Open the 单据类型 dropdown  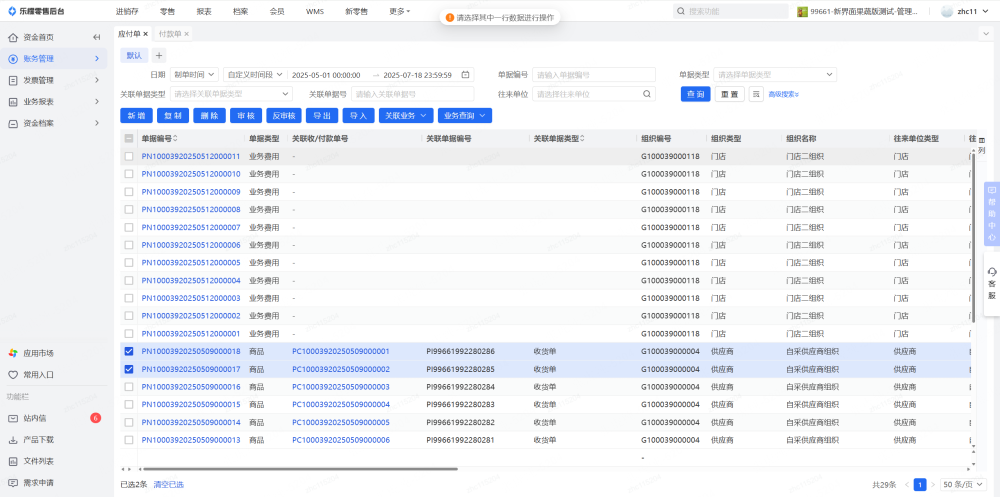click(775, 75)
